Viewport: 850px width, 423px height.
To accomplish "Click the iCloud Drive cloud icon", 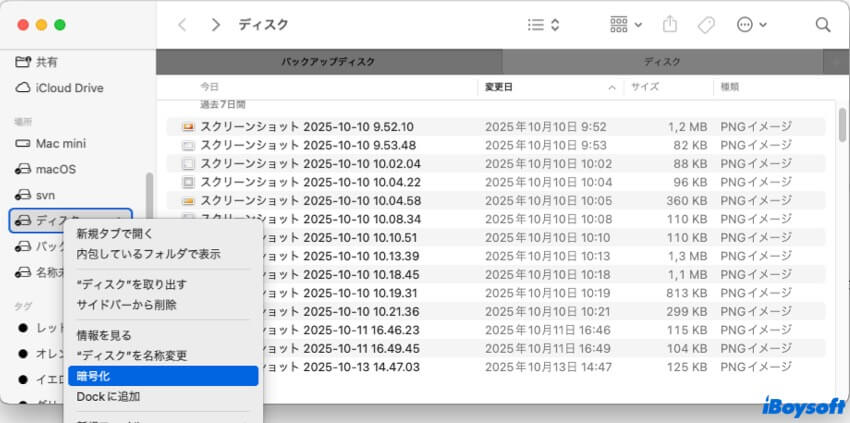I will click(x=23, y=88).
